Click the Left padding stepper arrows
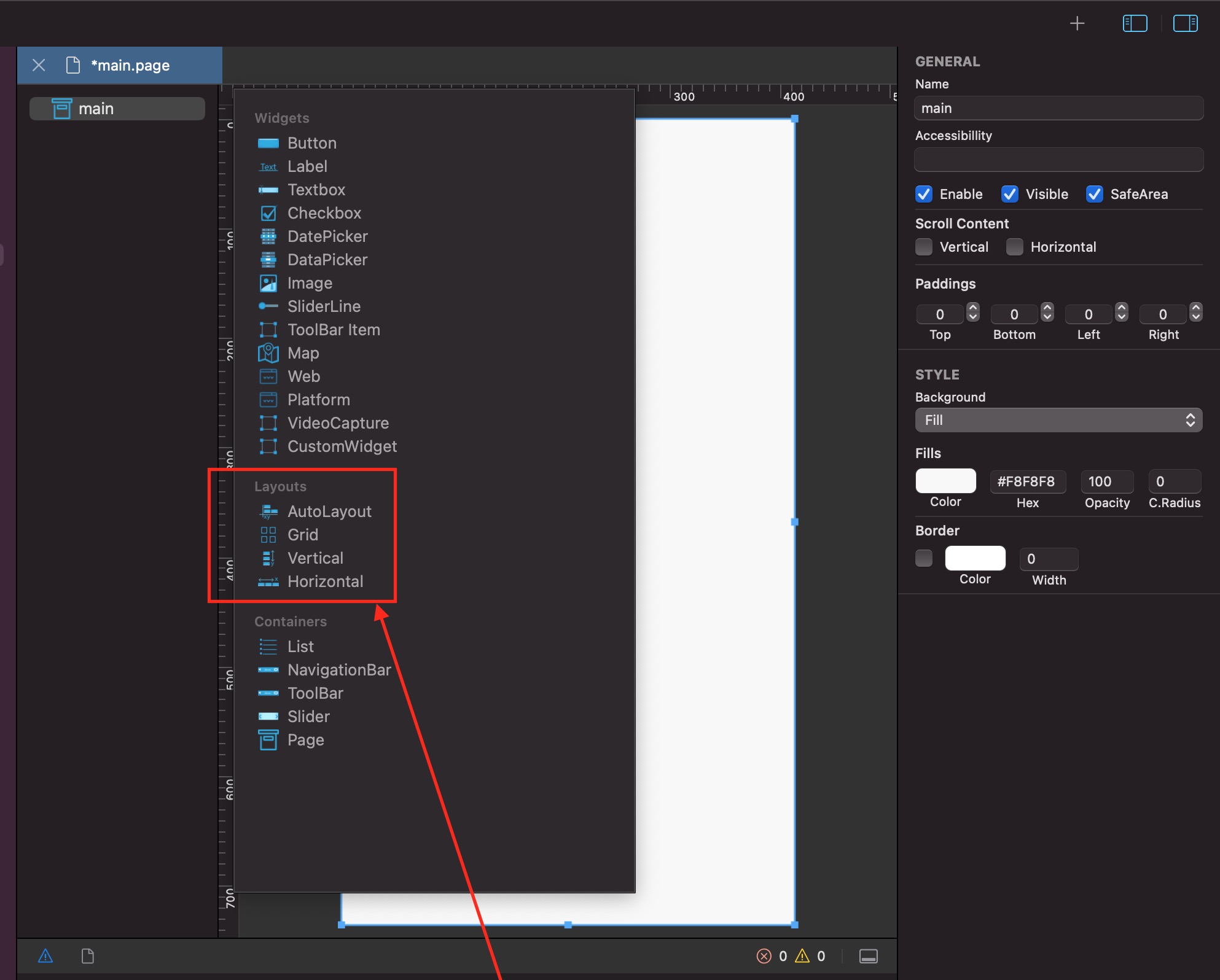This screenshot has width=1220, height=980. click(x=1122, y=313)
